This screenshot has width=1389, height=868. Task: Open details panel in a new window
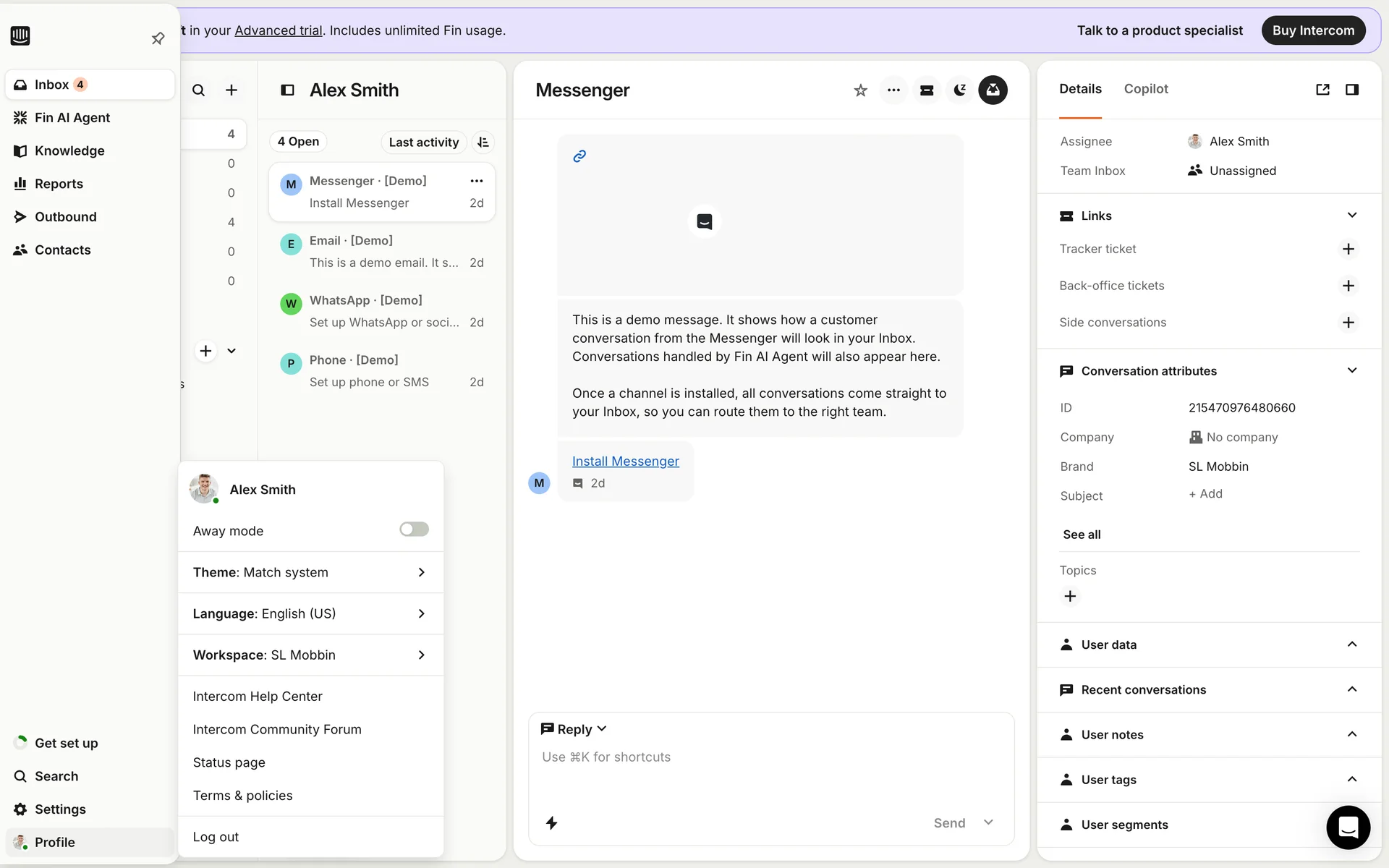coord(1322,90)
